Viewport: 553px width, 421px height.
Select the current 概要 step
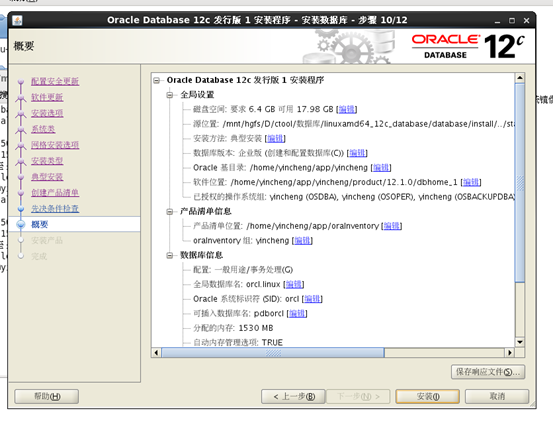(x=40, y=225)
